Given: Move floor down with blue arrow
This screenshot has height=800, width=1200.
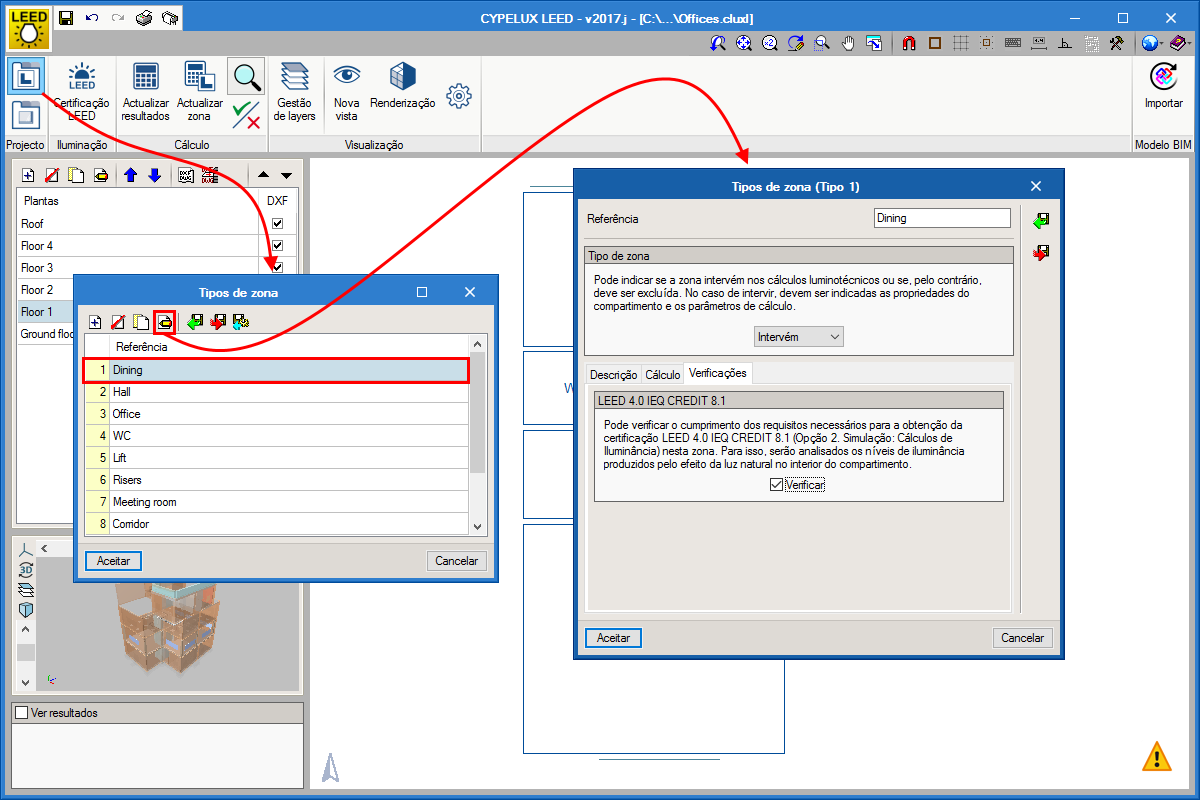Looking at the screenshot, I should click(x=154, y=175).
